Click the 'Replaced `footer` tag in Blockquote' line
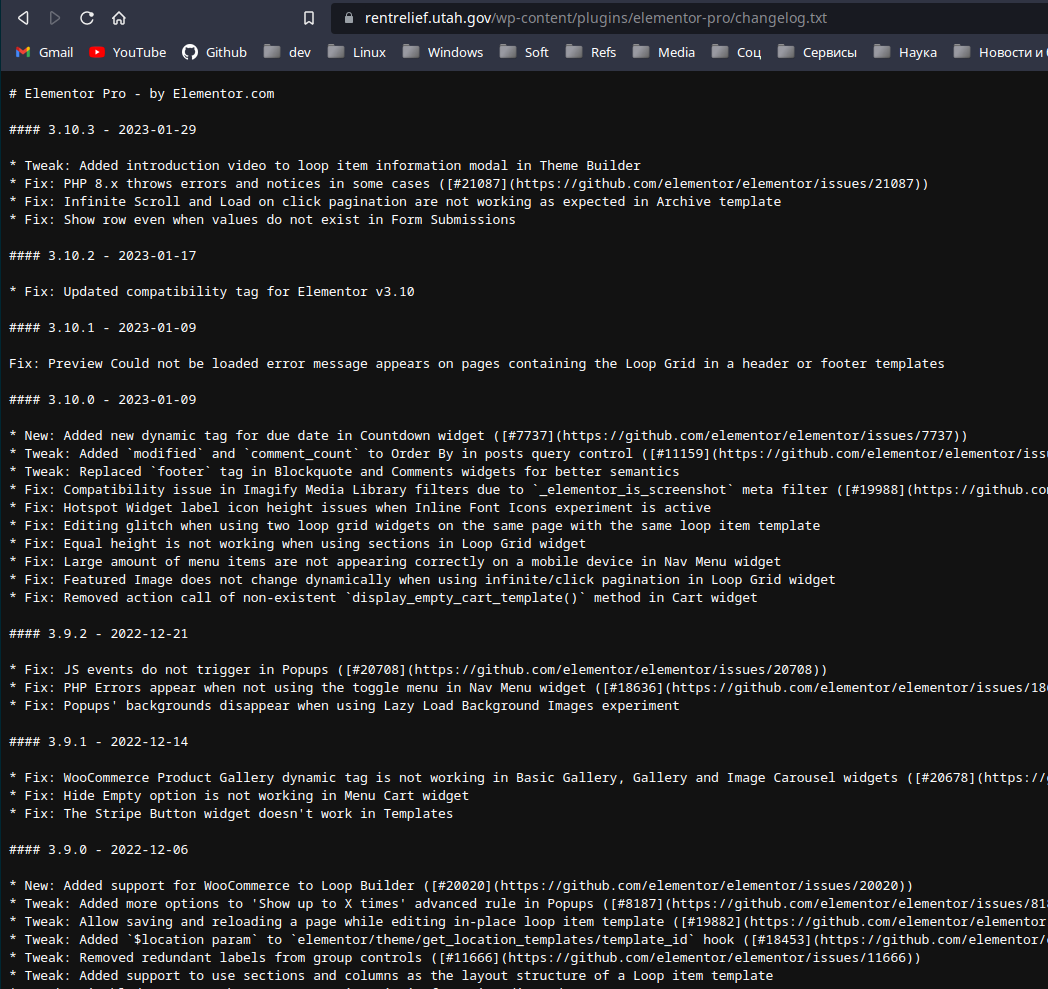Image resolution: width=1048 pixels, height=989 pixels. point(344,472)
